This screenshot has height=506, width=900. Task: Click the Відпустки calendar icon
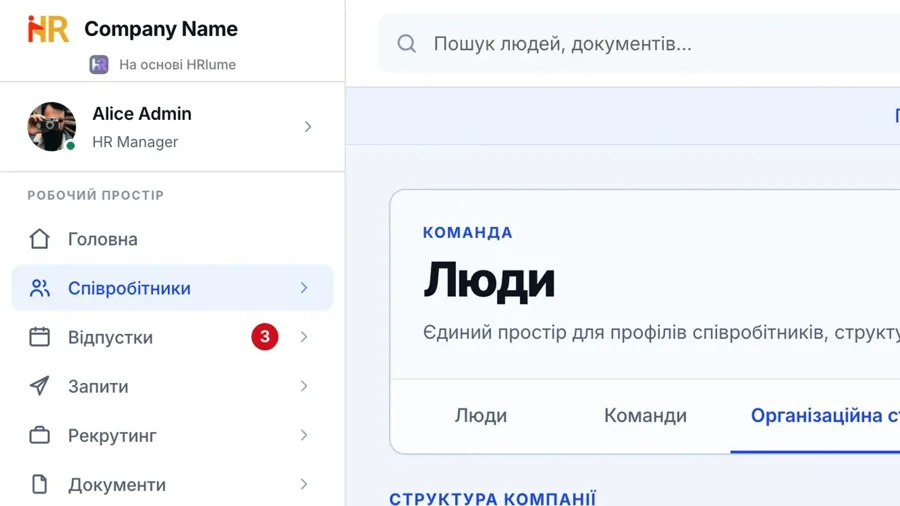[40, 337]
